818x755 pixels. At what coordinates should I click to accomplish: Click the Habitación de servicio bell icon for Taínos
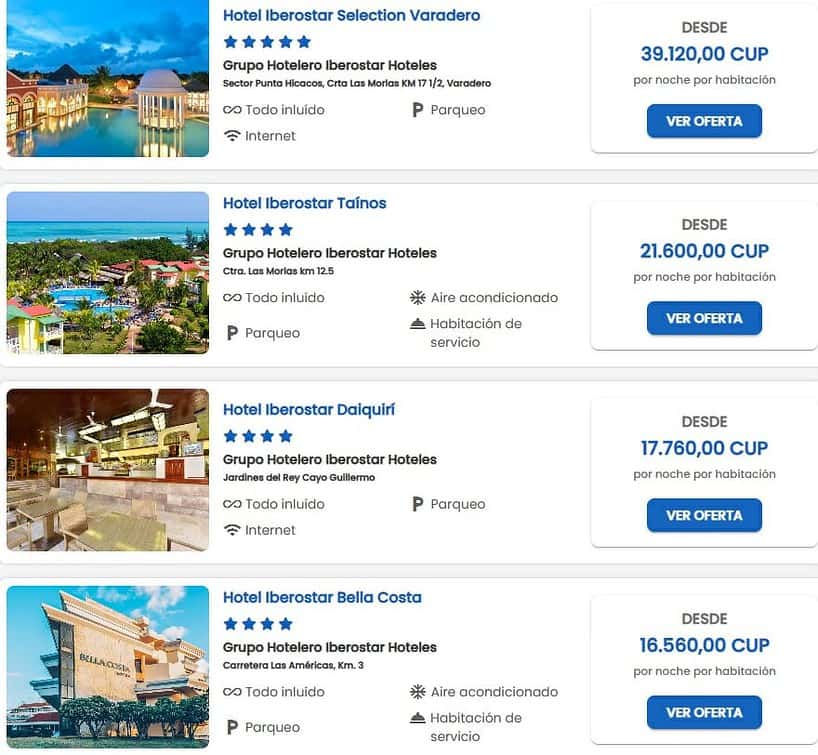point(417,324)
